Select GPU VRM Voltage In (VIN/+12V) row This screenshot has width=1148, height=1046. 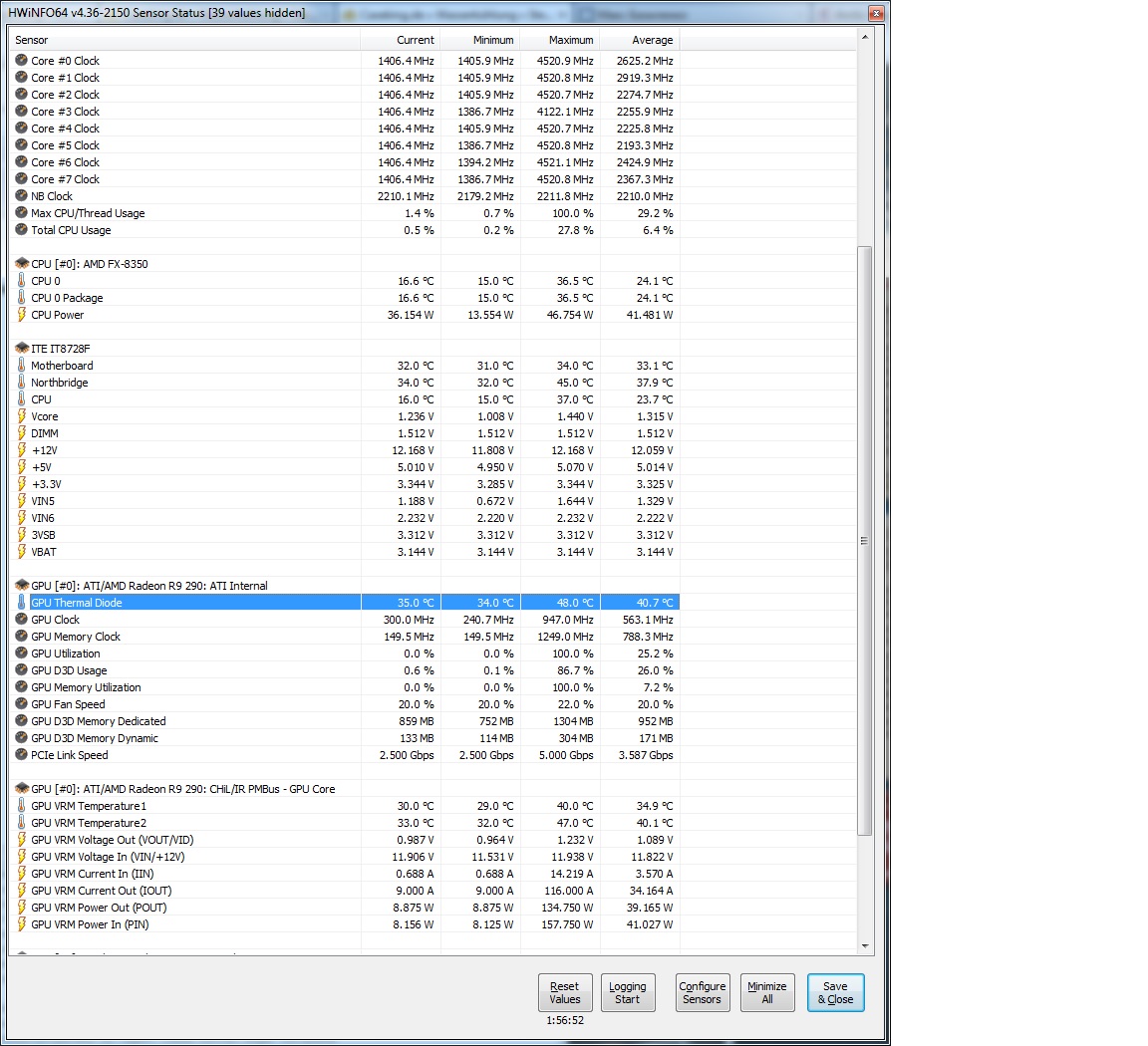(344, 857)
